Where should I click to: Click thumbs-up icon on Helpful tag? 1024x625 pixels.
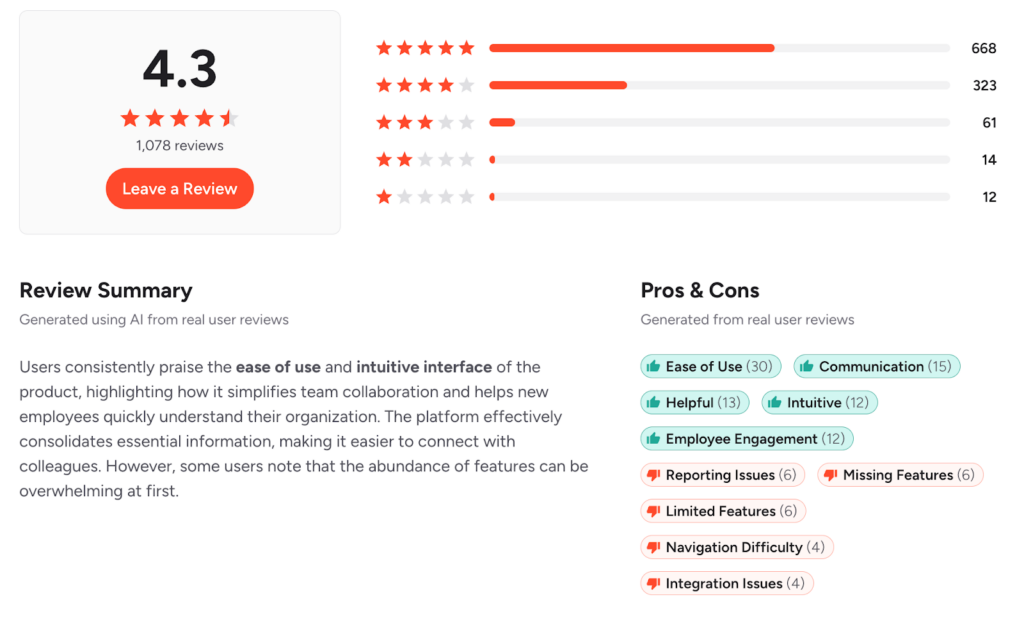click(x=654, y=403)
